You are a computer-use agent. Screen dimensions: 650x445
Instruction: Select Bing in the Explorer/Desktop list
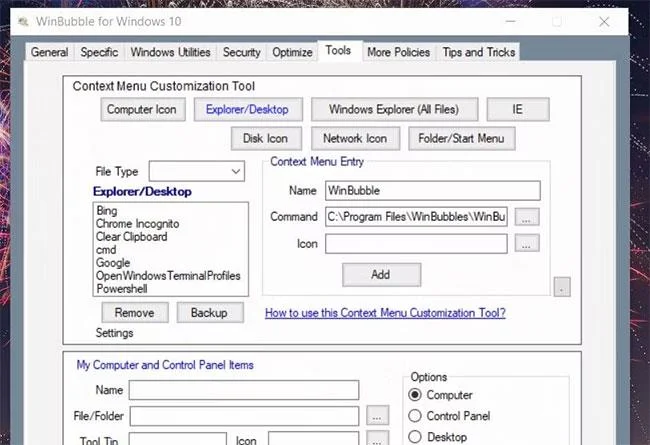click(x=107, y=211)
